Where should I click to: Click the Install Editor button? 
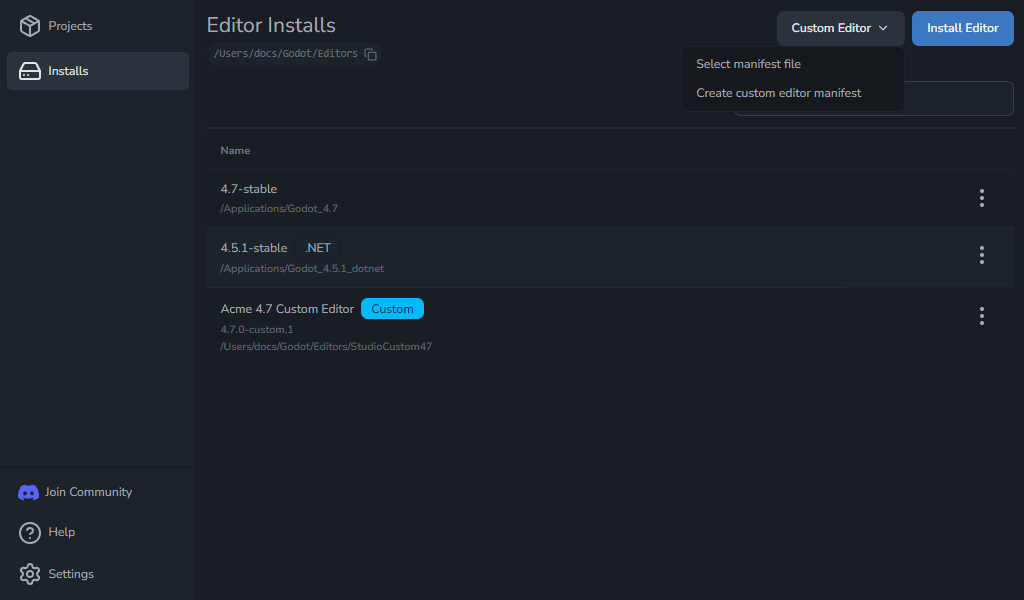point(963,28)
